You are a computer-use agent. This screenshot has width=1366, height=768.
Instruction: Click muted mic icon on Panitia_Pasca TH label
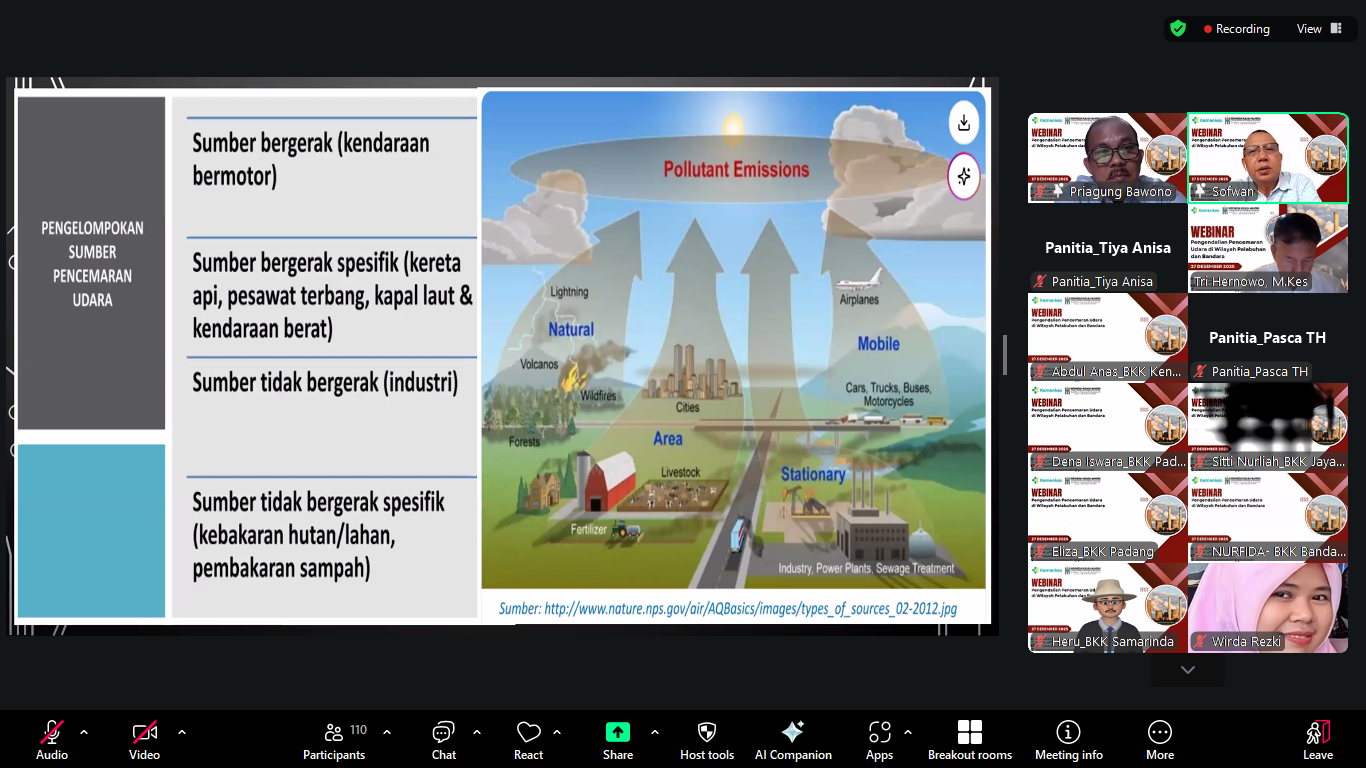1200,372
